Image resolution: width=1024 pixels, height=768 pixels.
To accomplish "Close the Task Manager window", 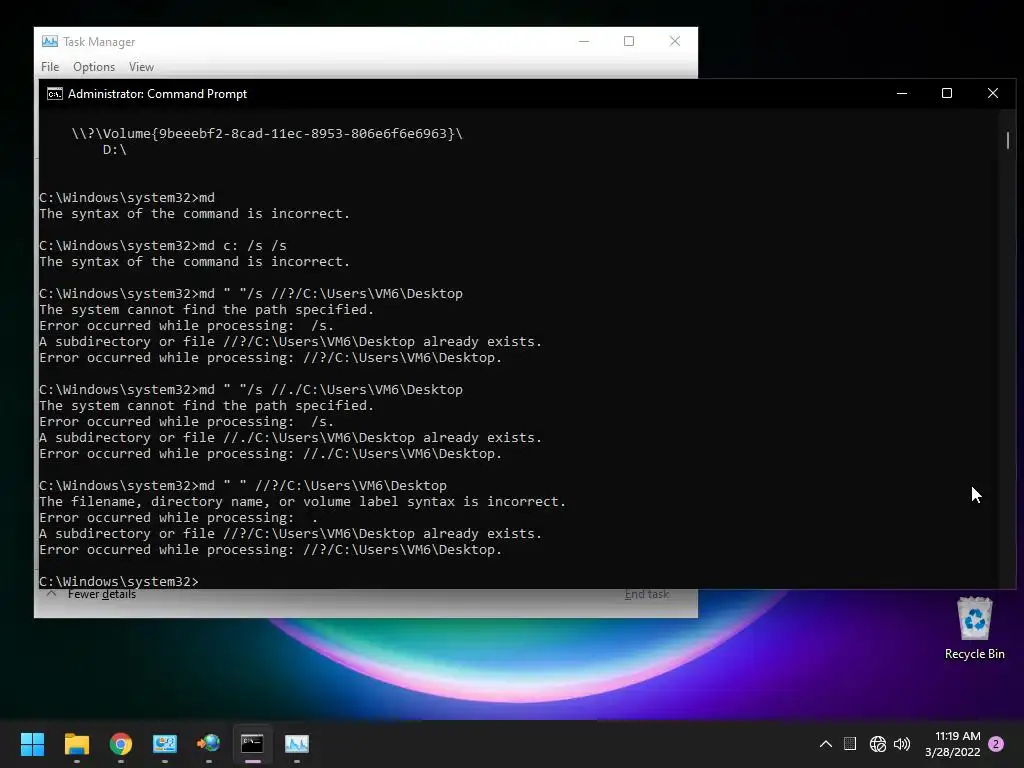I will click(675, 41).
